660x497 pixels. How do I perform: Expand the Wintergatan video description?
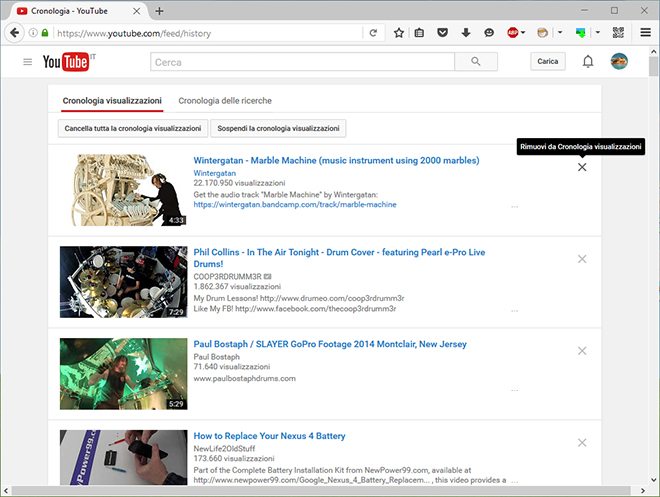(514, 206)
